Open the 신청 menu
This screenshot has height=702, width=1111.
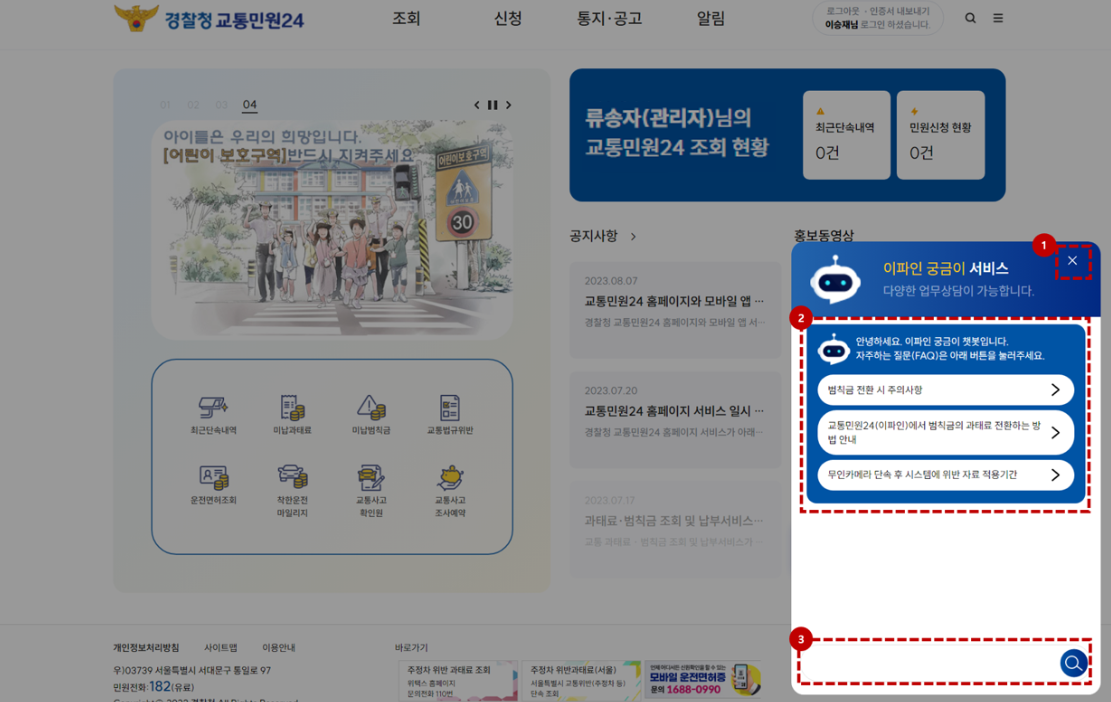[507, 18]
